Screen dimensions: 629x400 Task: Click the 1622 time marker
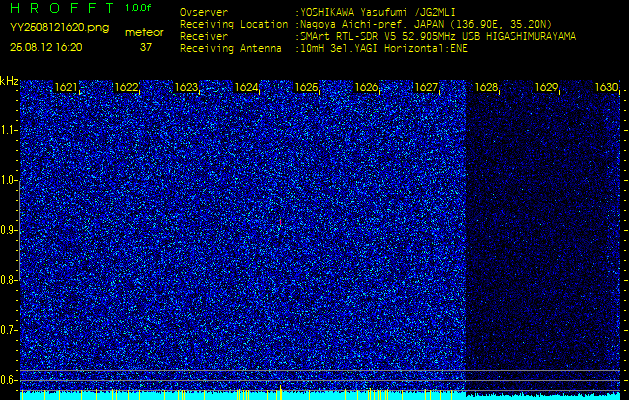[x=126, y=87]
